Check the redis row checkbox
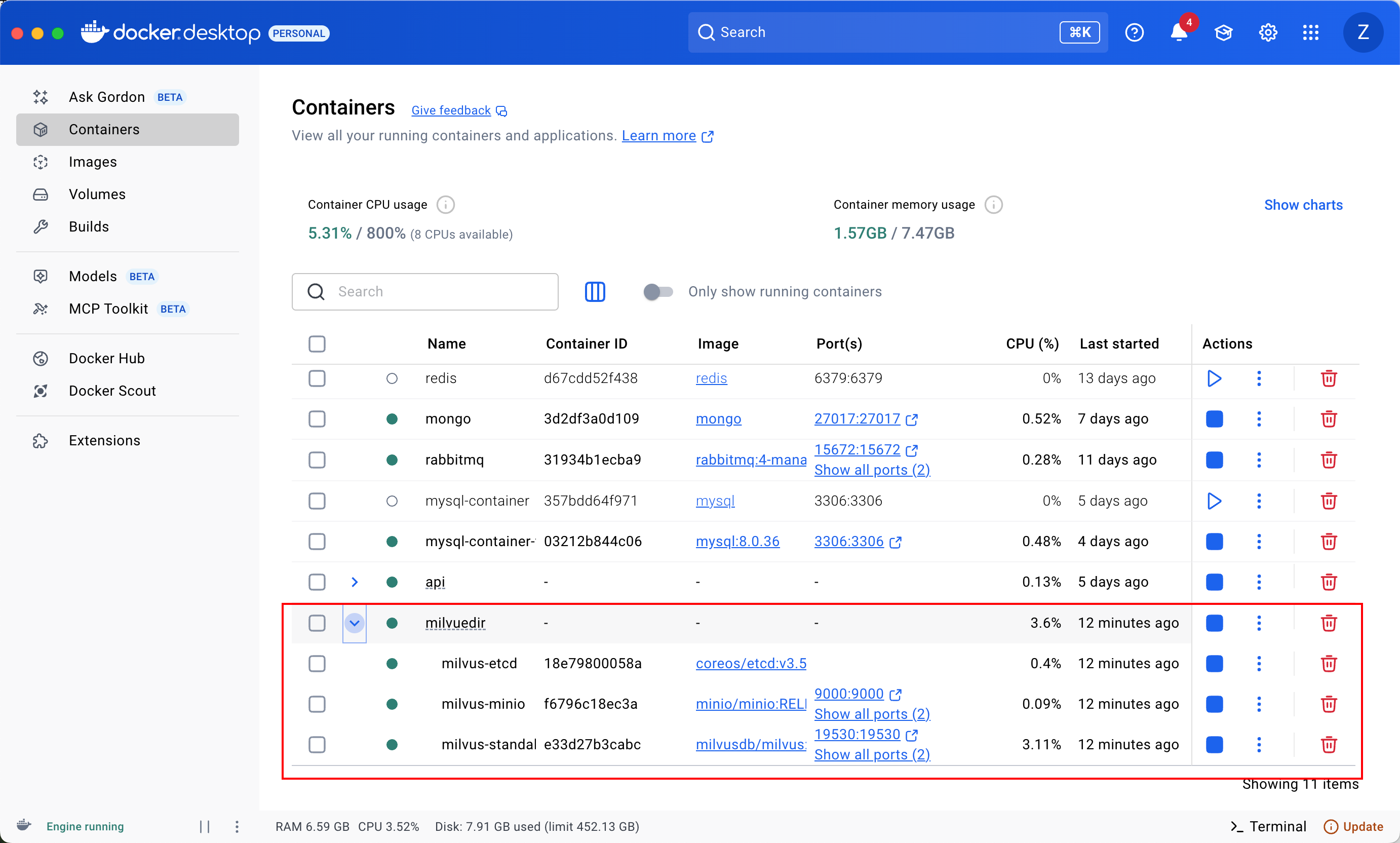The width and height of the screenshot is (1400, 843). pyautogui.click(x=317, y=378)
